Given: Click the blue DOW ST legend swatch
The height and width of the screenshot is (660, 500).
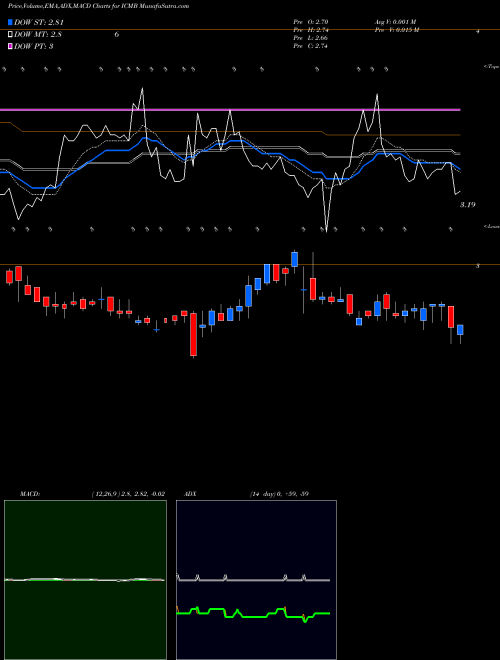Looking at the screenshot, I should [10, 22].
